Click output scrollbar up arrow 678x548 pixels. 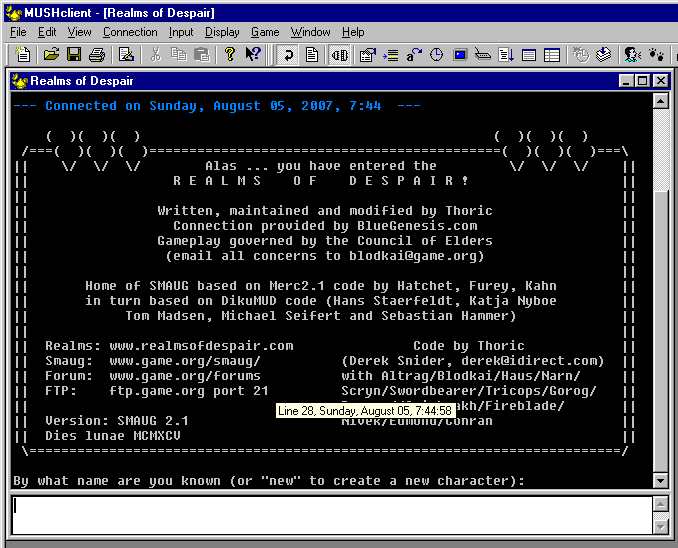coord(661,101)
